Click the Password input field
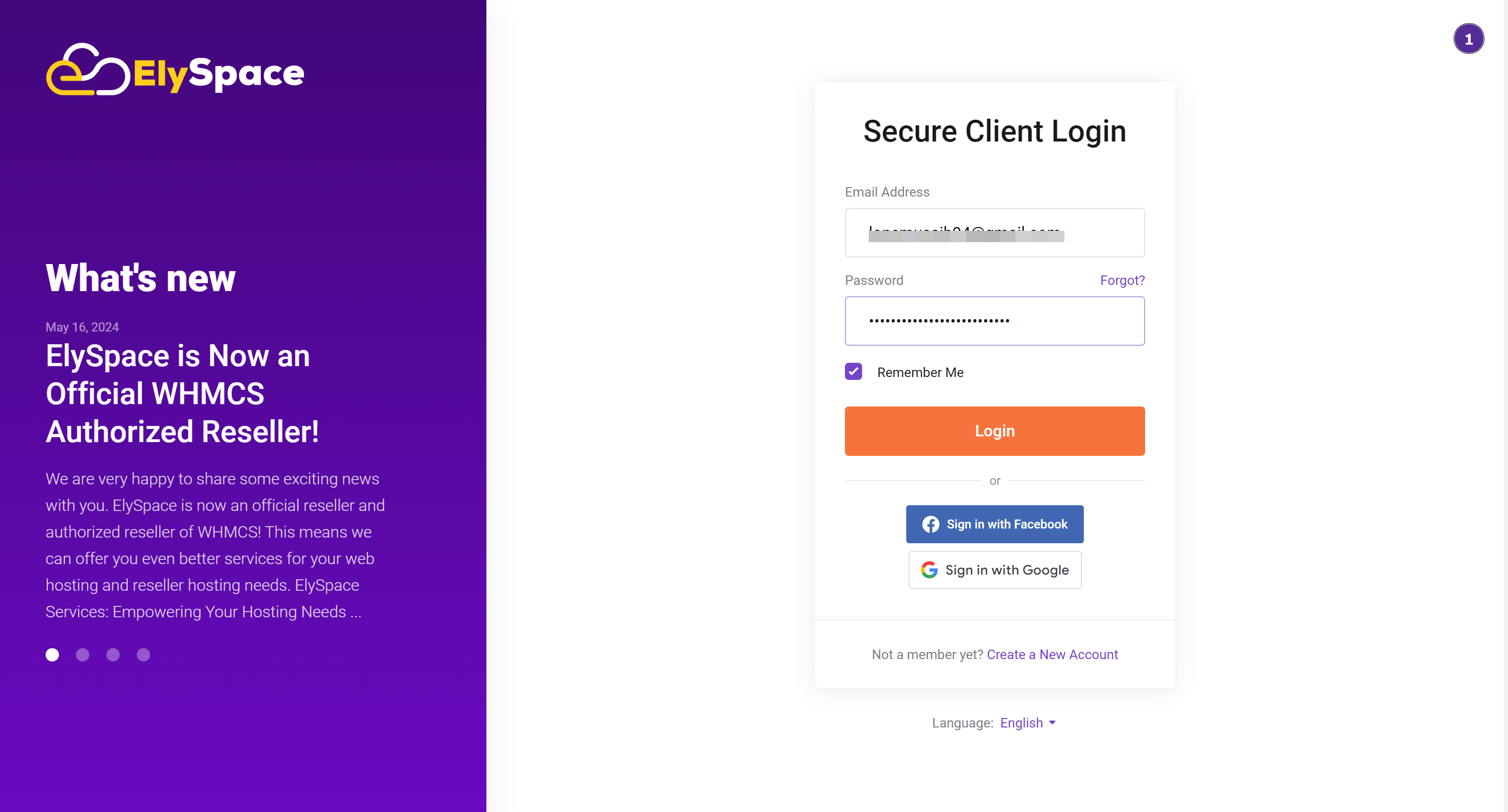The image size is (1508, 812). (x=995, y=320)
